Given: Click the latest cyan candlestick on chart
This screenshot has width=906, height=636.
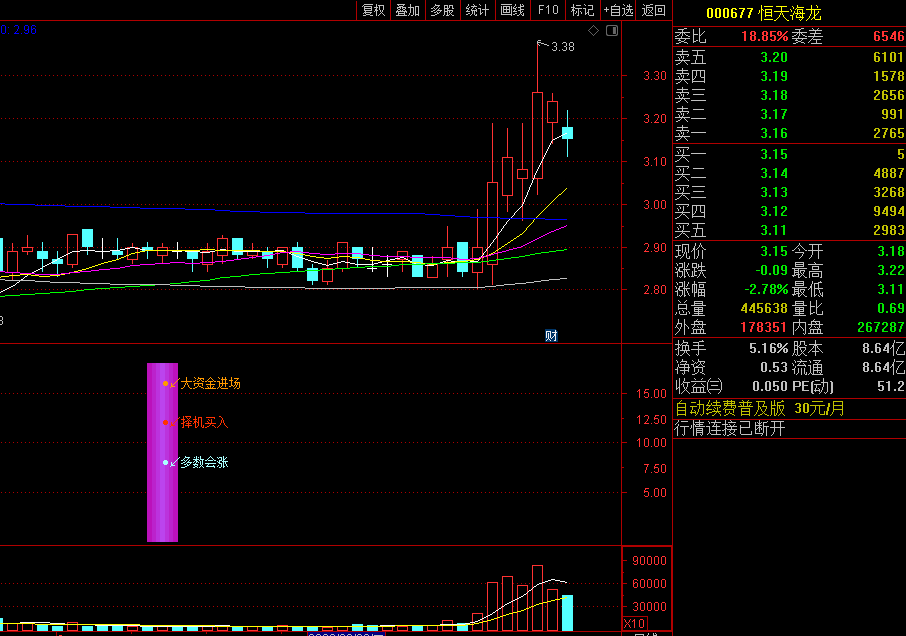Looking at the screenshot, I should coord(567,133).
